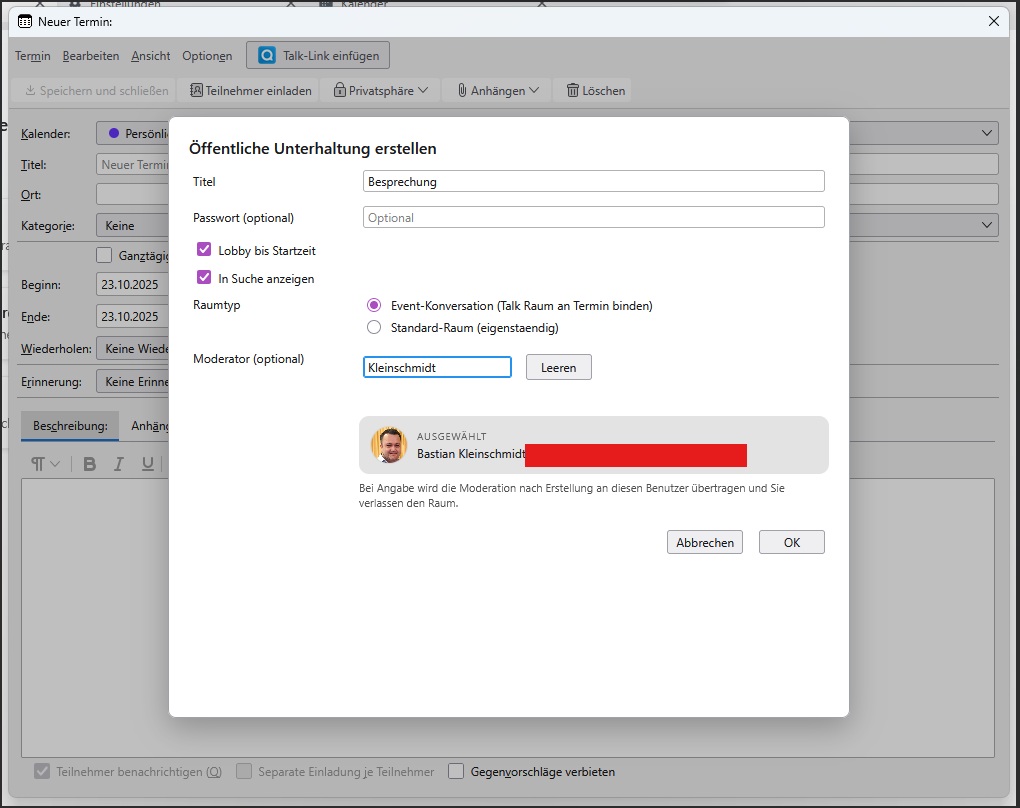Click into the Passwort (optional) field
This screenshot has height=808, width=1020.
593,217
